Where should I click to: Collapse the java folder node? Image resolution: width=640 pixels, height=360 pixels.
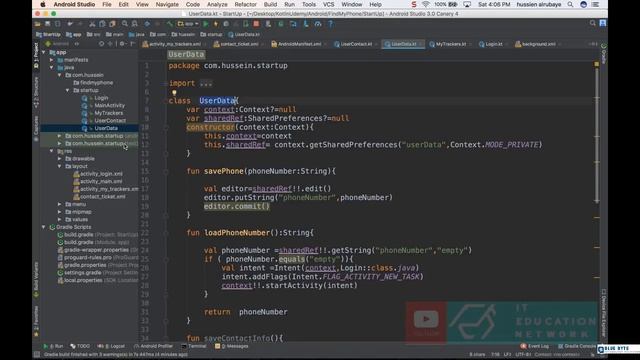(x=52, y=67)
